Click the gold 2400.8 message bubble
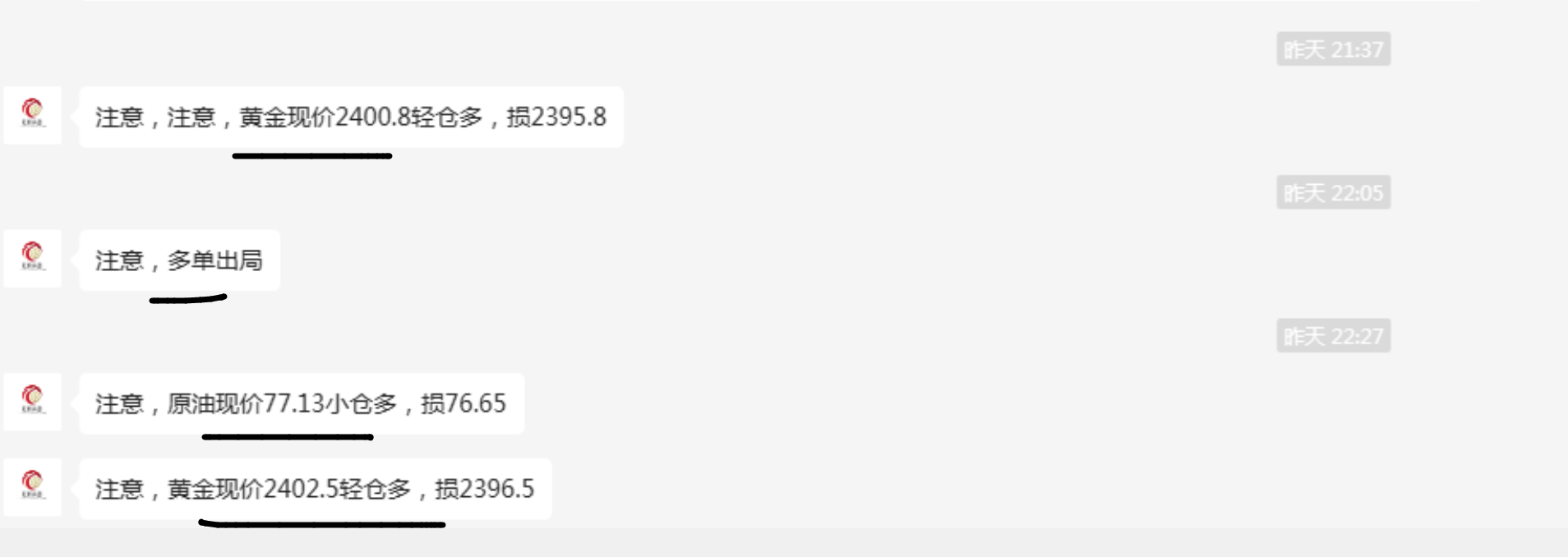The image size is (1568, 557). point(351,117)
